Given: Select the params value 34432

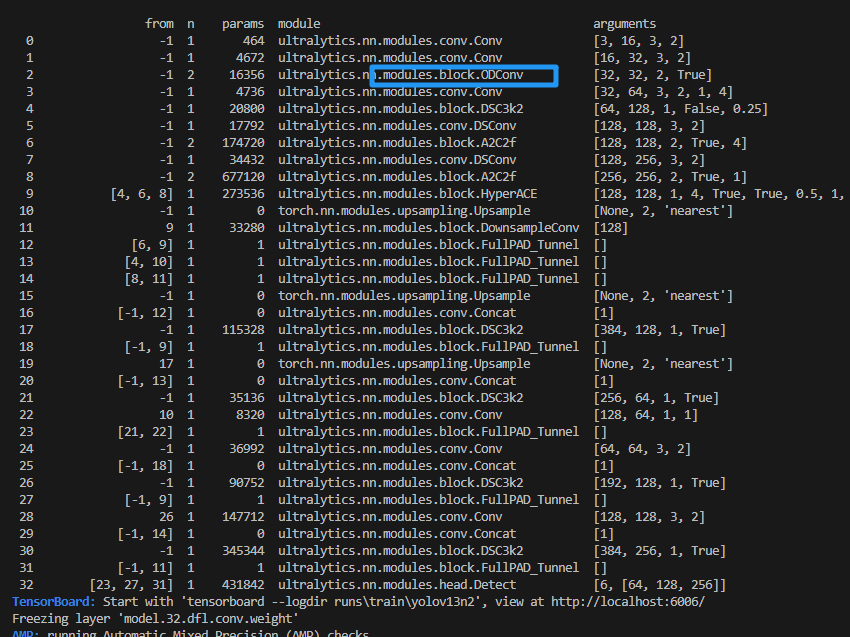Looking at the screenshot, I should pos(247,160).
